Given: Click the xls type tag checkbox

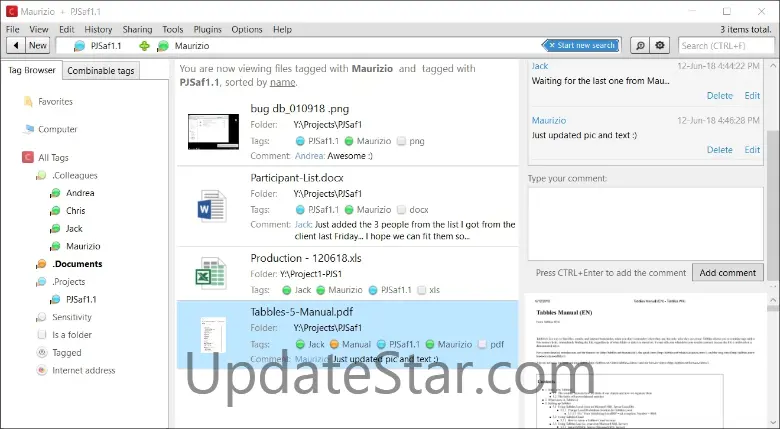Looking at the screenshot, I should pos(421,290).
